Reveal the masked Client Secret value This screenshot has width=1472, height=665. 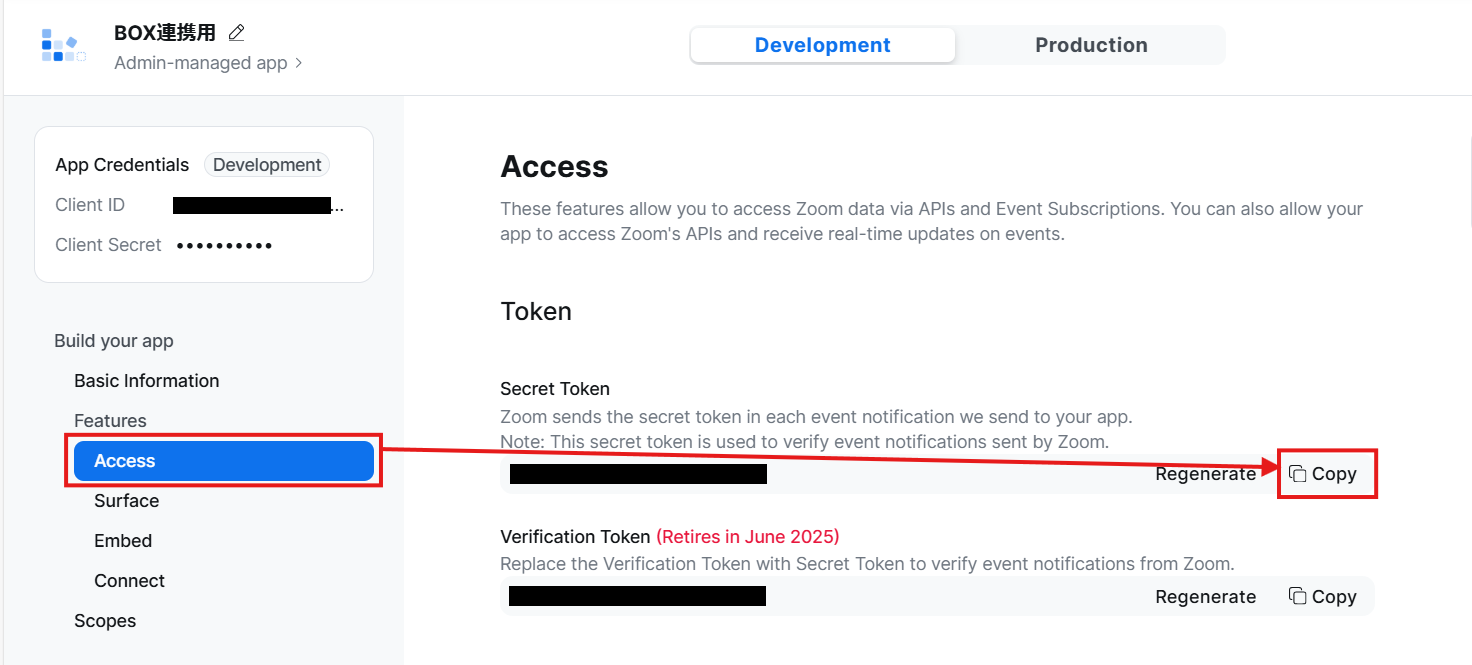tap(224, 245)
